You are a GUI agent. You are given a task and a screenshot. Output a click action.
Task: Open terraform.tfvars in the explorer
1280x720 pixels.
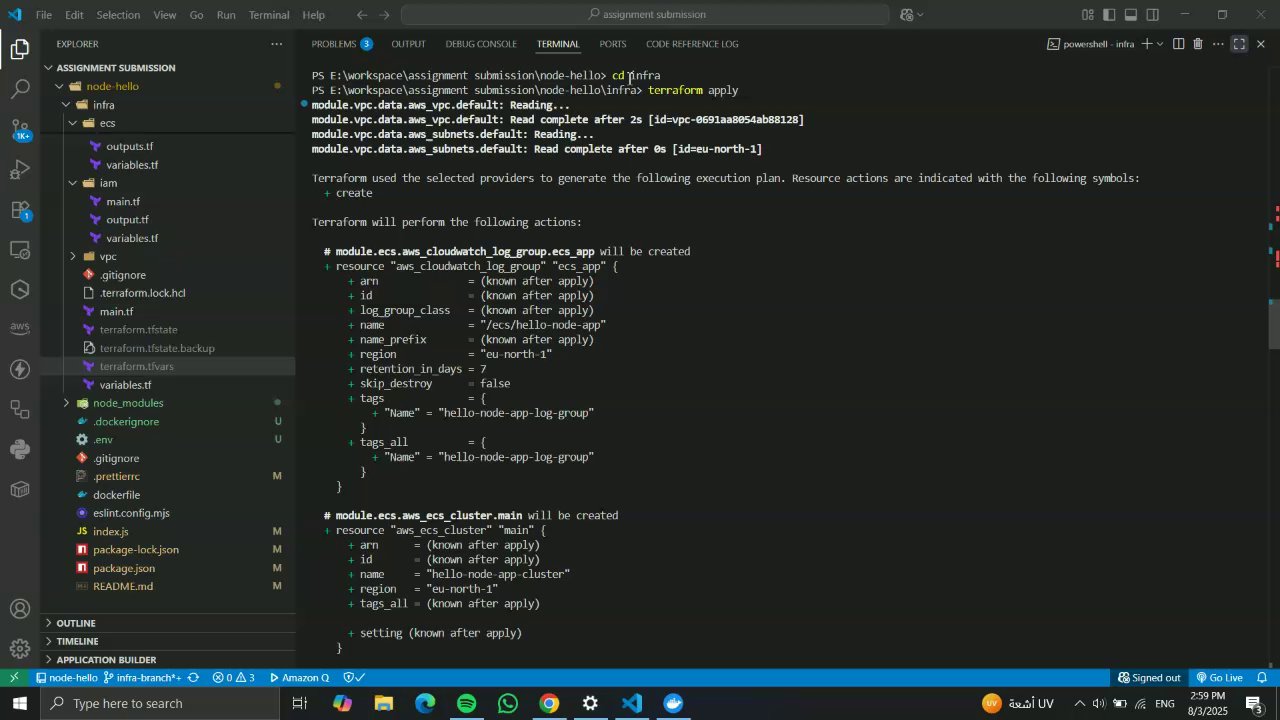pyautogui.click(x=137, y=367)
